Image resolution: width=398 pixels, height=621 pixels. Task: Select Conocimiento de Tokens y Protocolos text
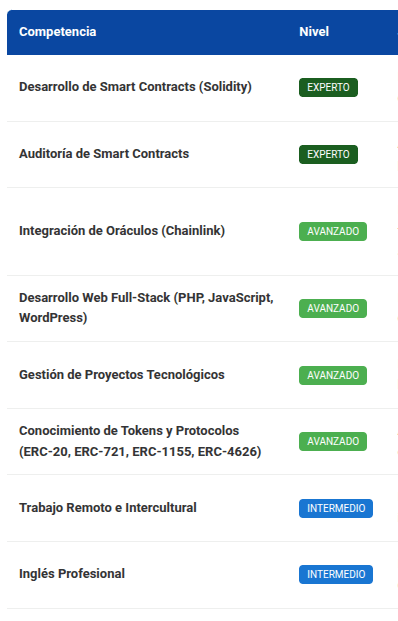pos(140,441)
